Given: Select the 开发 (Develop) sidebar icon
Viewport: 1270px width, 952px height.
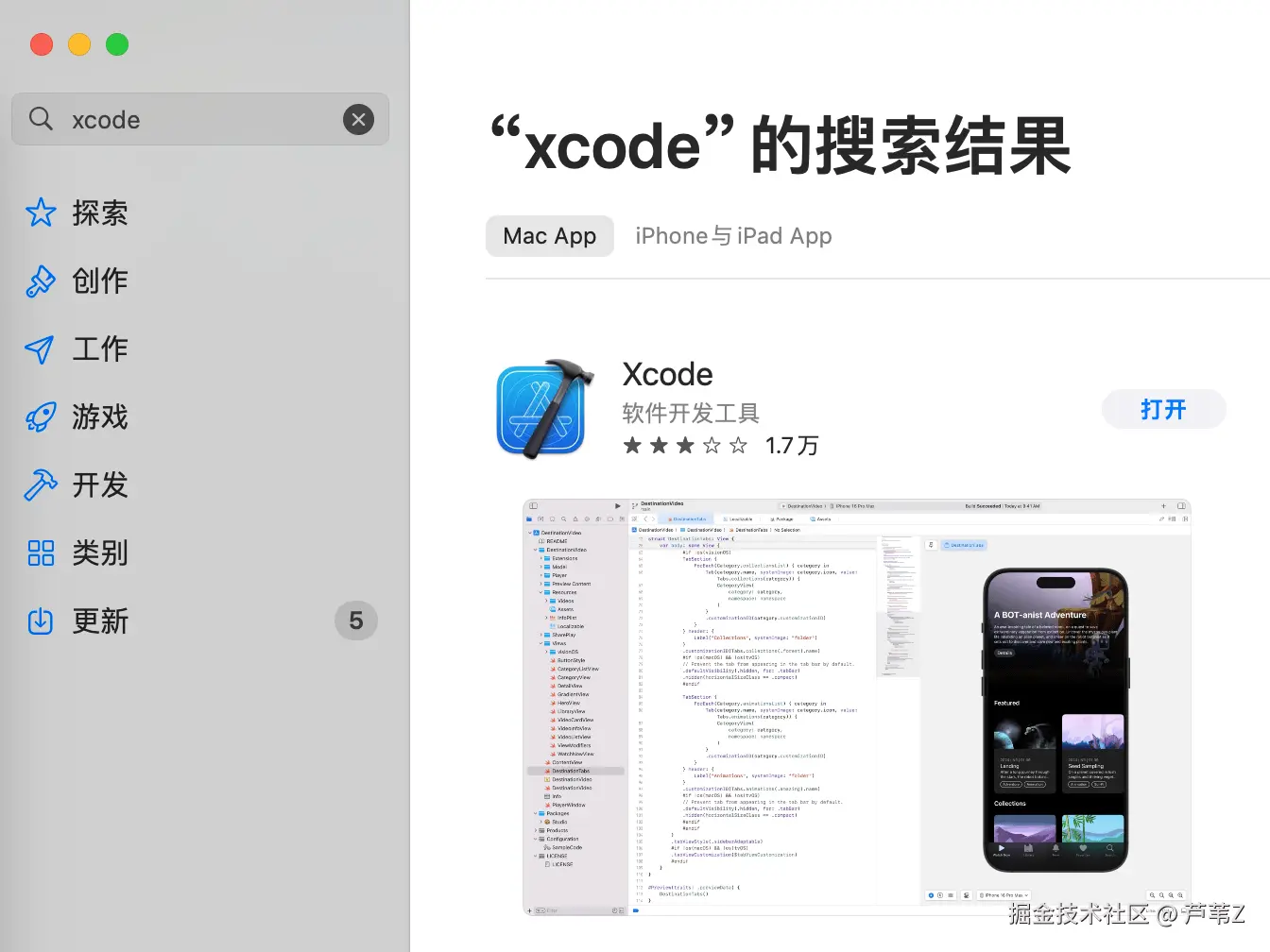Looking at the screenshot, I should (x=41, y=484).
